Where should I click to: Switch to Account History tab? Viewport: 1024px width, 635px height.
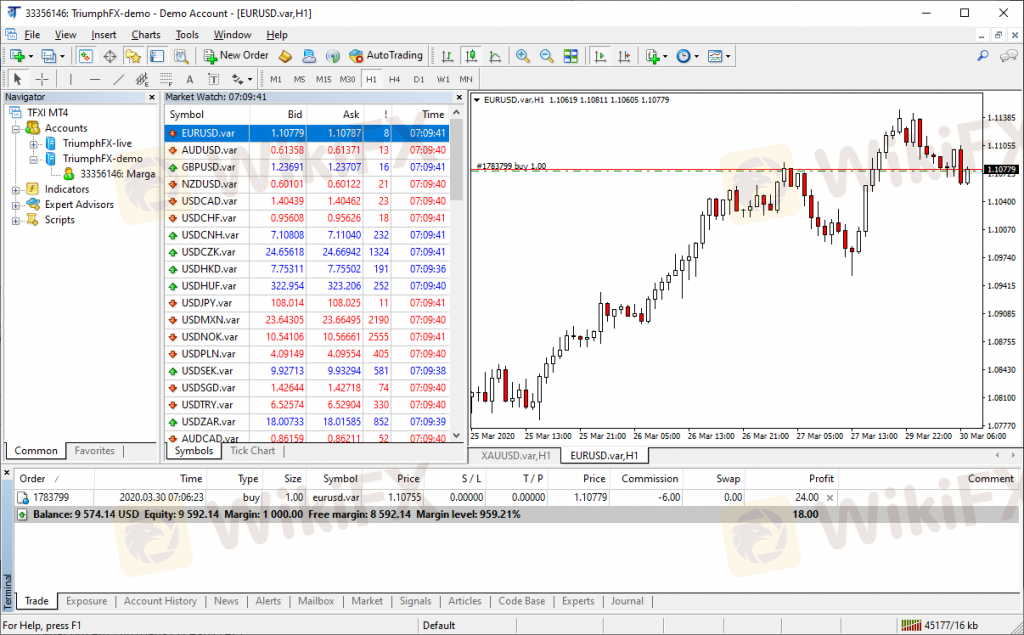[x=160, y=601]
